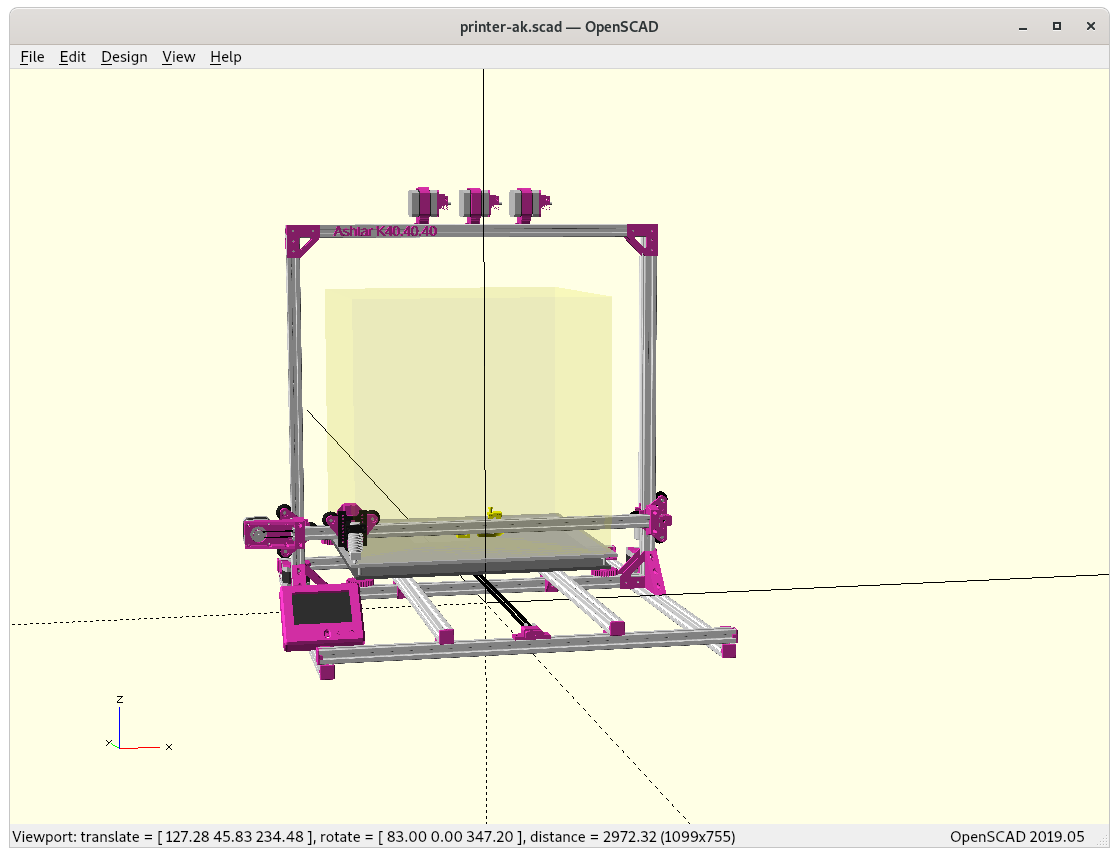Click the OpenSCAD 2019.05 version label

[1016, 836]
